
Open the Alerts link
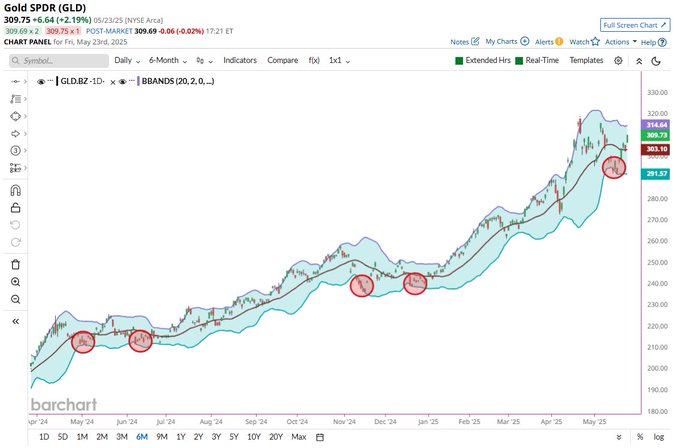[549, 42]
